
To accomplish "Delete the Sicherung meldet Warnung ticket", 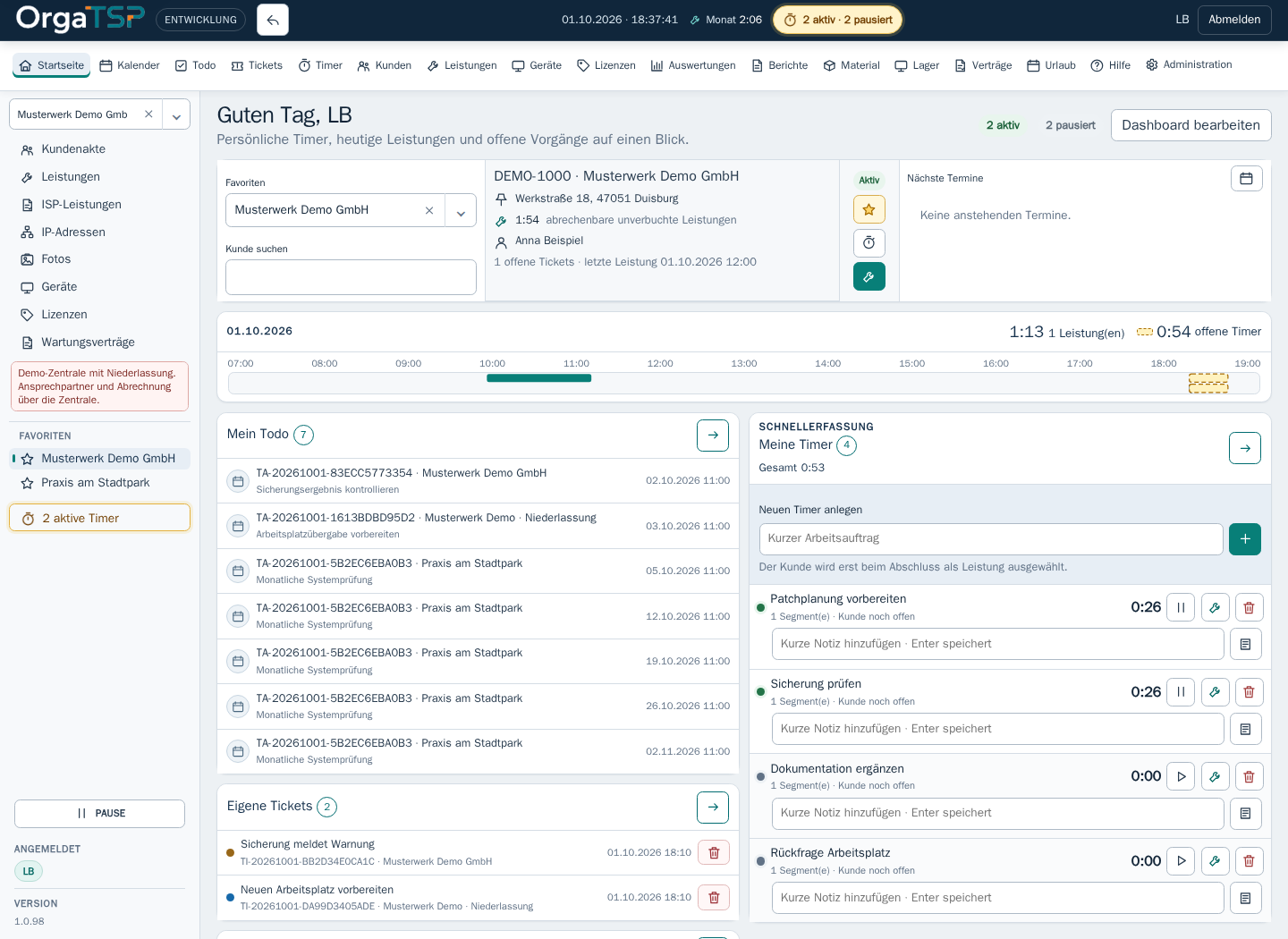I will 714,852.
